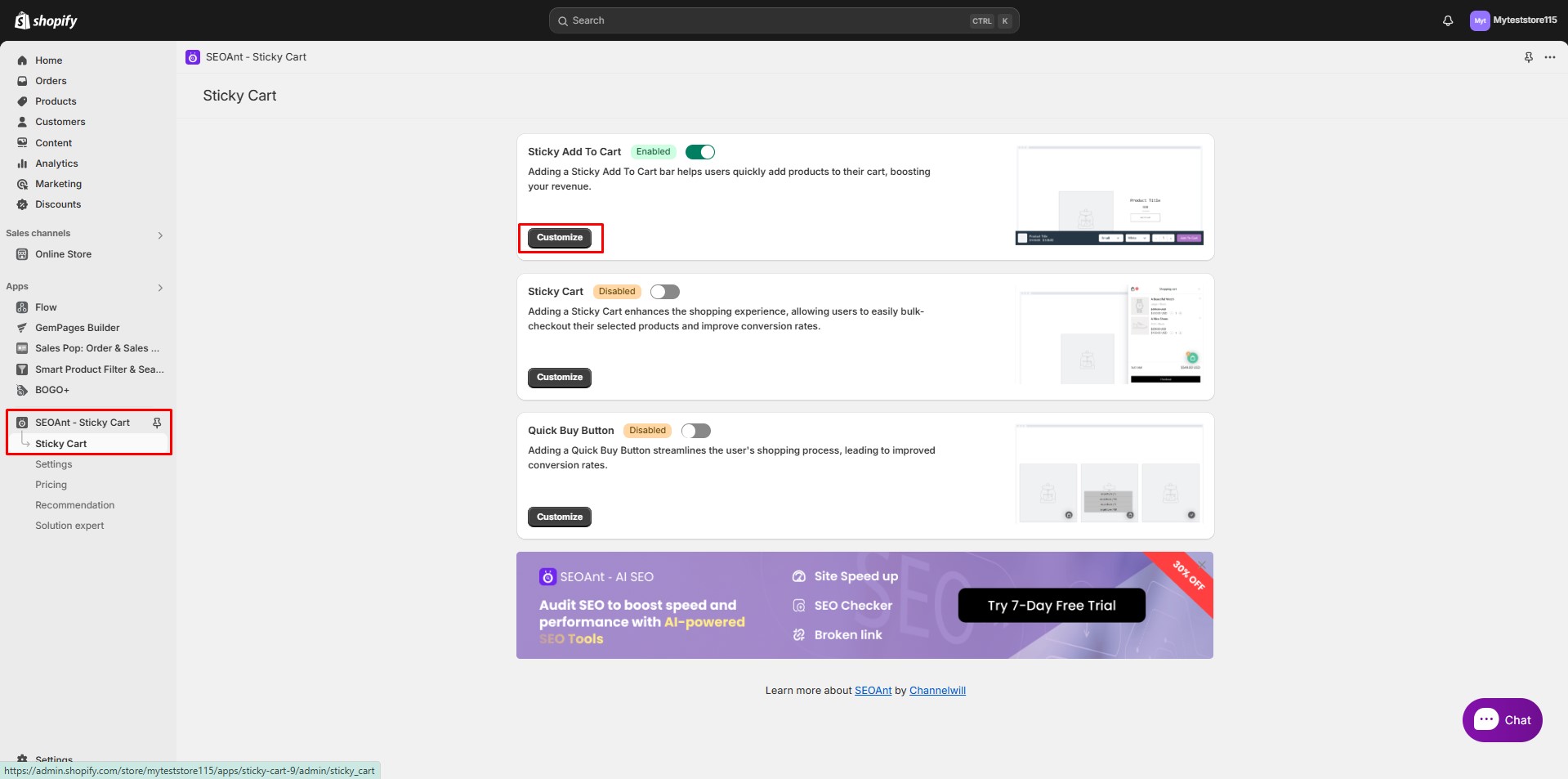Open Customers in the sidebar
The height and width of the screenshot is (779, 1568).
pos(60,122)
